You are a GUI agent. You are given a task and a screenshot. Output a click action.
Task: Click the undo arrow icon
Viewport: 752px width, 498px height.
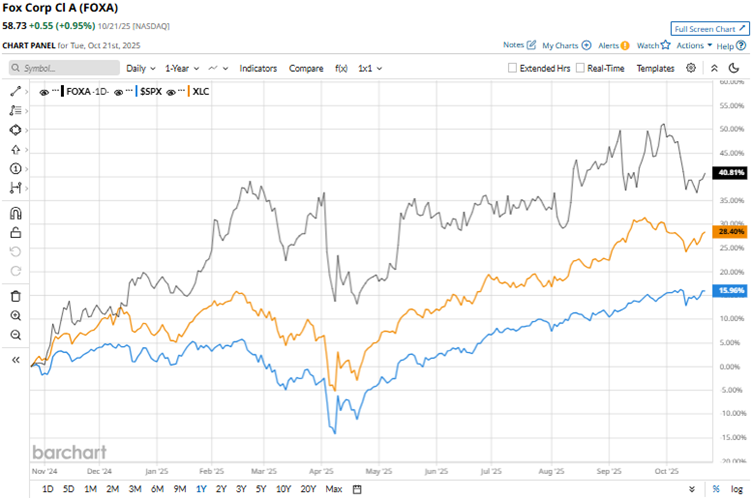15,251
